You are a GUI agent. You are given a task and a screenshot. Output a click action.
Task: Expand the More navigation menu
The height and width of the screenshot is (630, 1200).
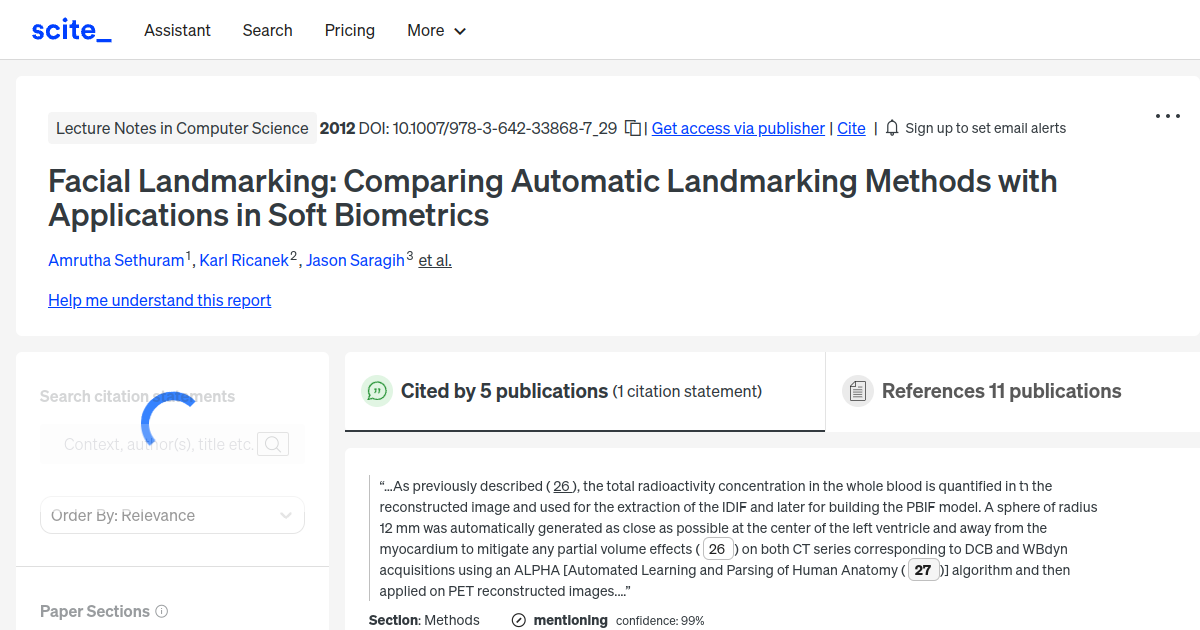436,30
